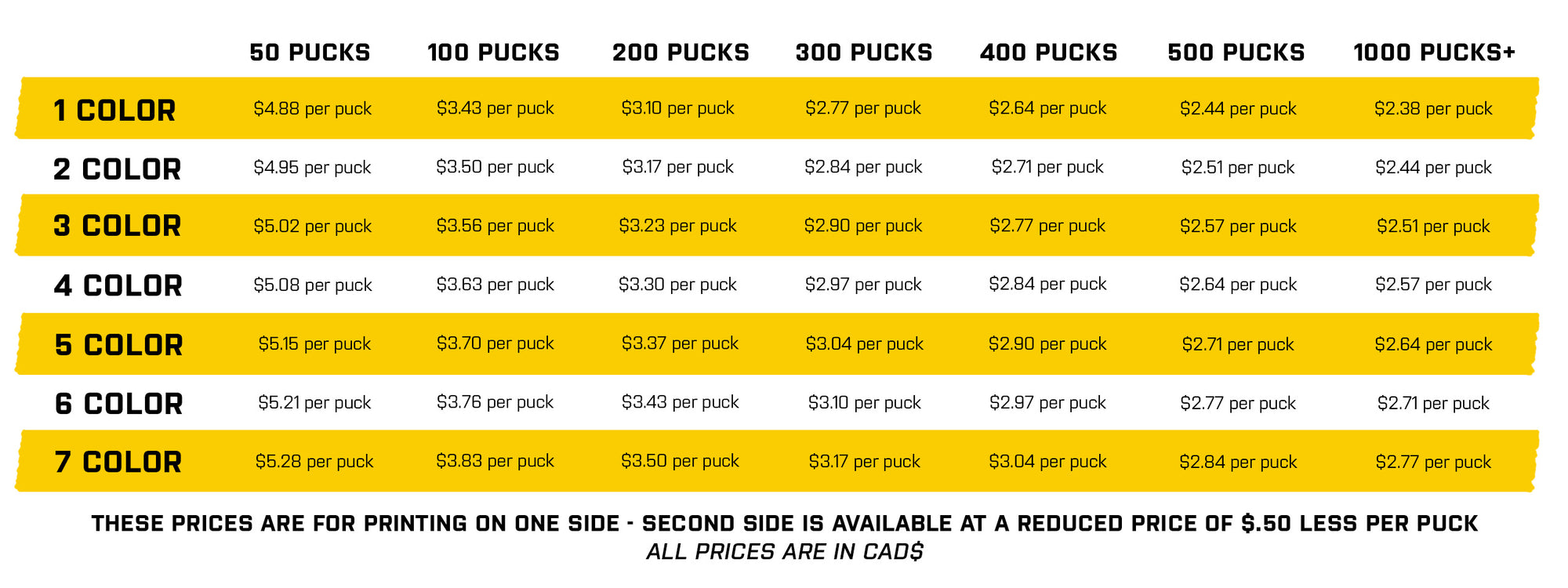Select the 7 COLOR row label
1568x588 pixels.
(118, 463)
